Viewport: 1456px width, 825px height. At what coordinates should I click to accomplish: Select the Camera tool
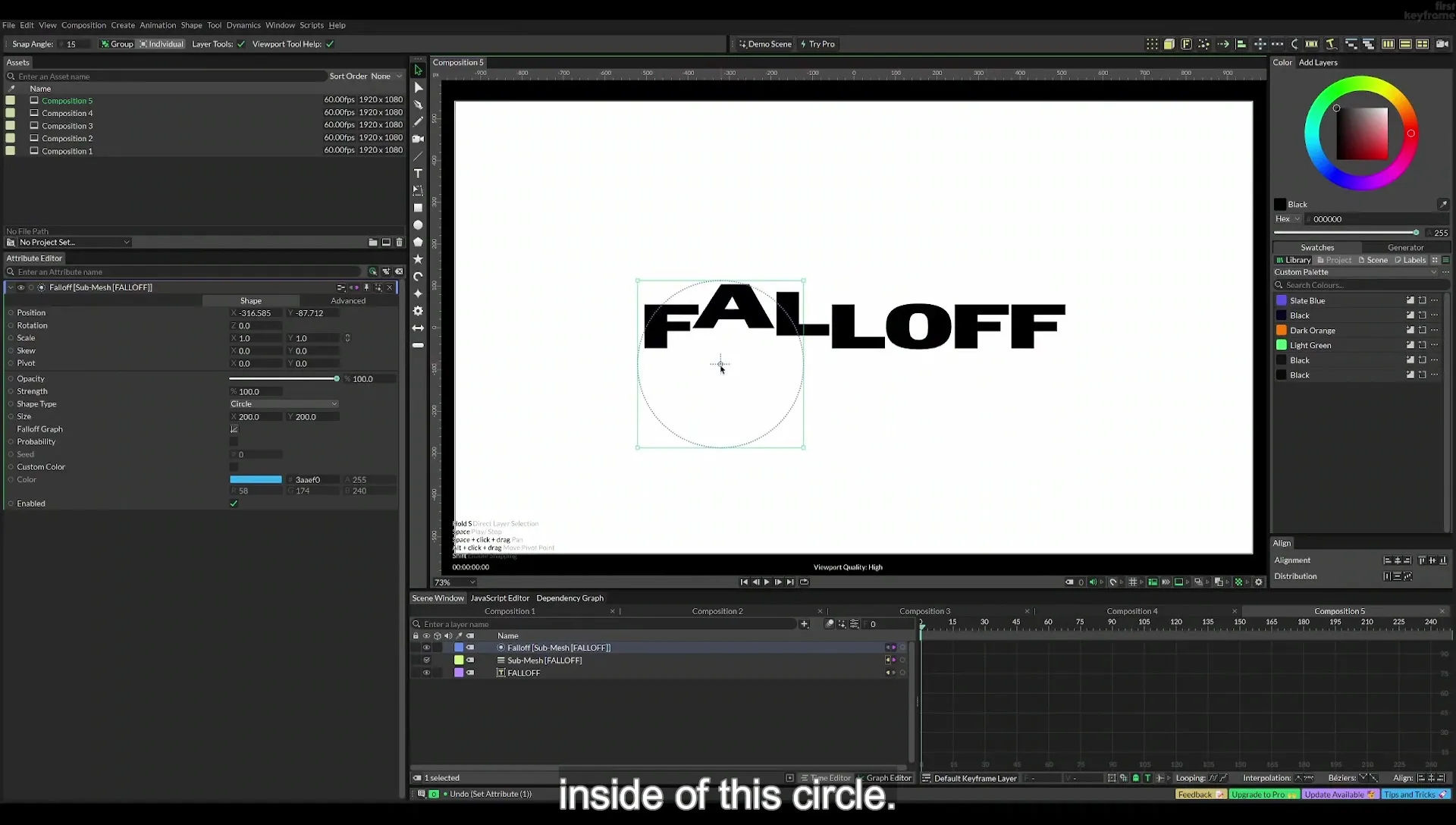coord(418,139)
